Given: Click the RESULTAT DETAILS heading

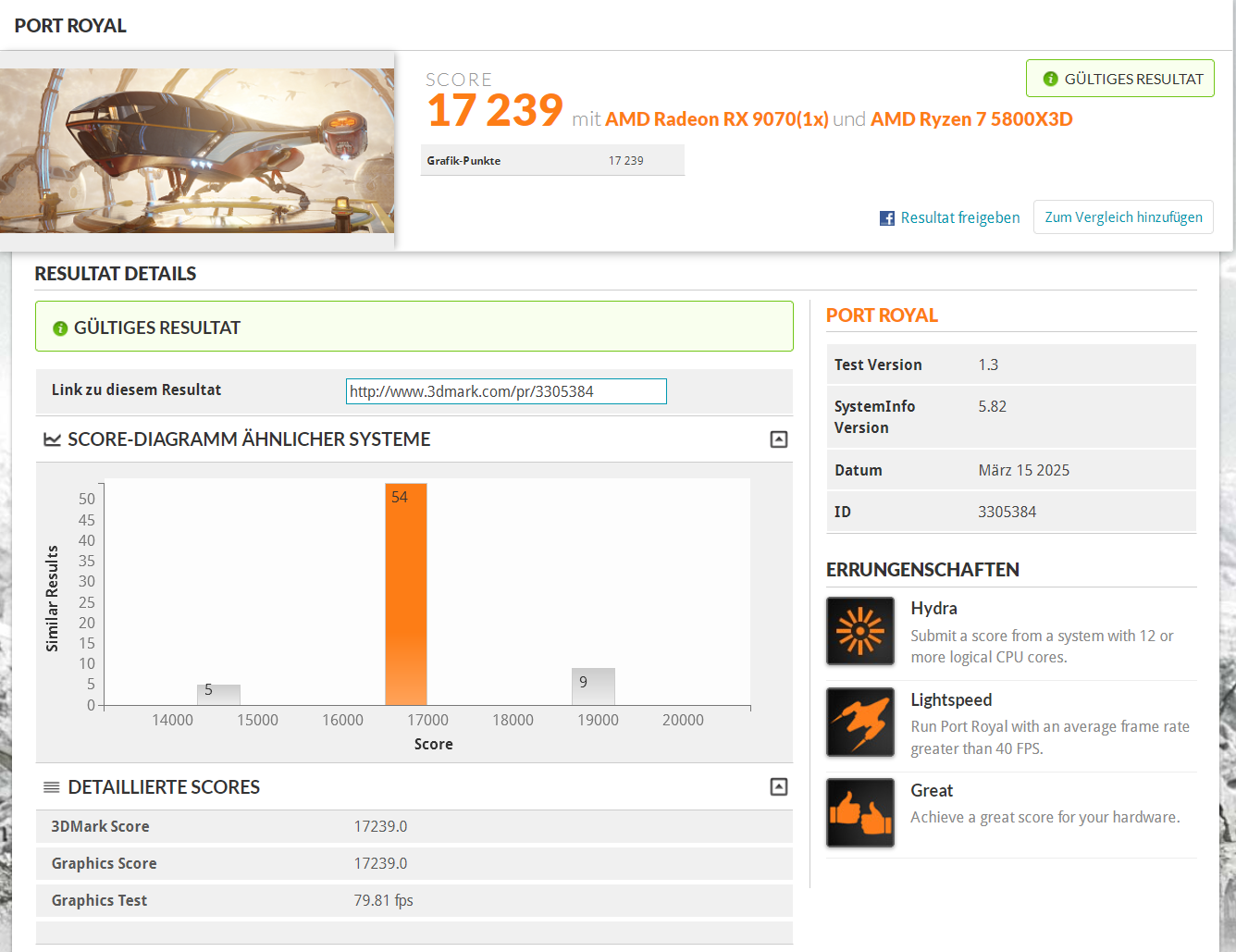Looking at the screenshot, I should click(x=116, y=274).
